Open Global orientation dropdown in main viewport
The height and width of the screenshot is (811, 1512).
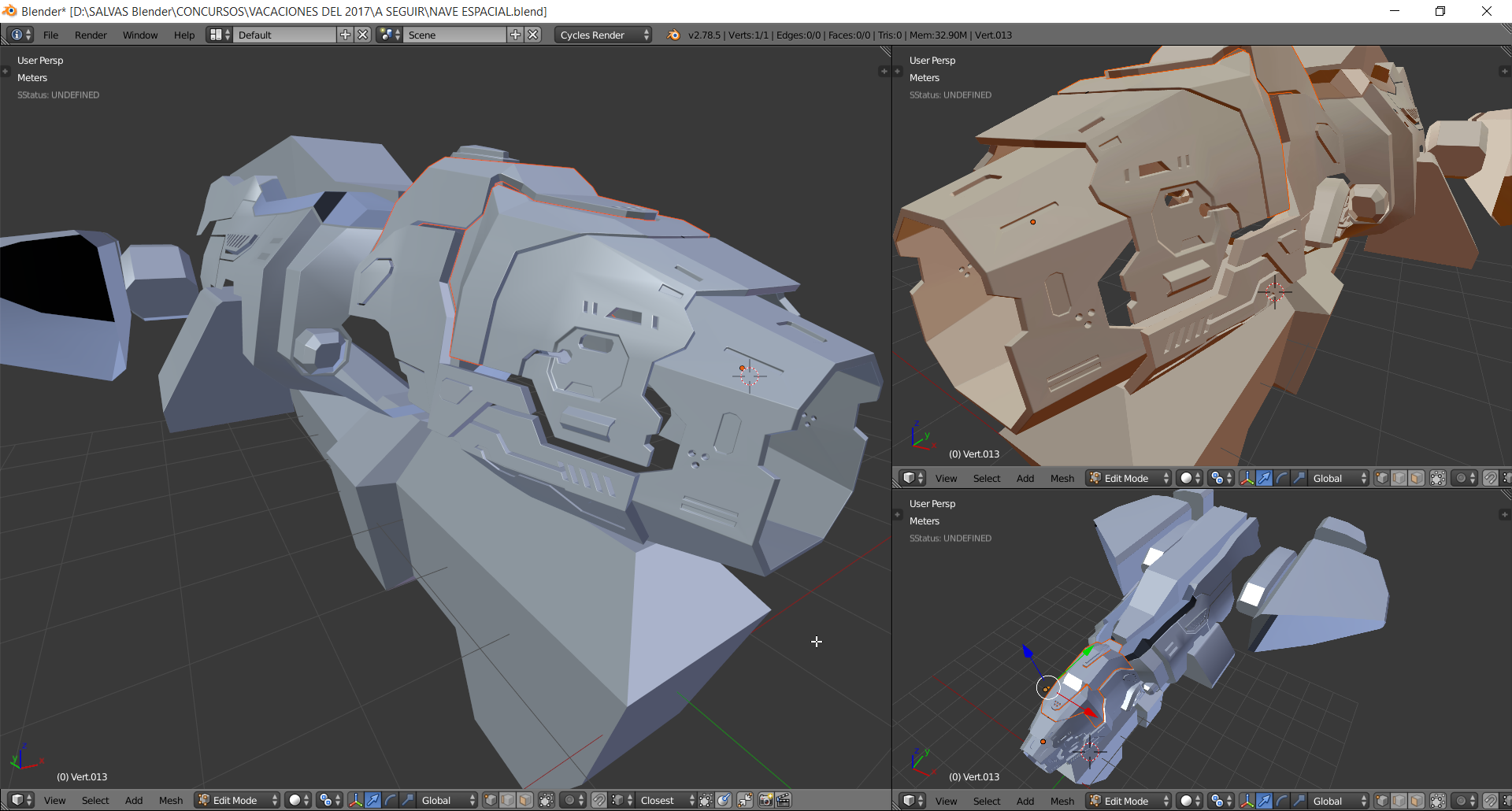coord(447,800)
